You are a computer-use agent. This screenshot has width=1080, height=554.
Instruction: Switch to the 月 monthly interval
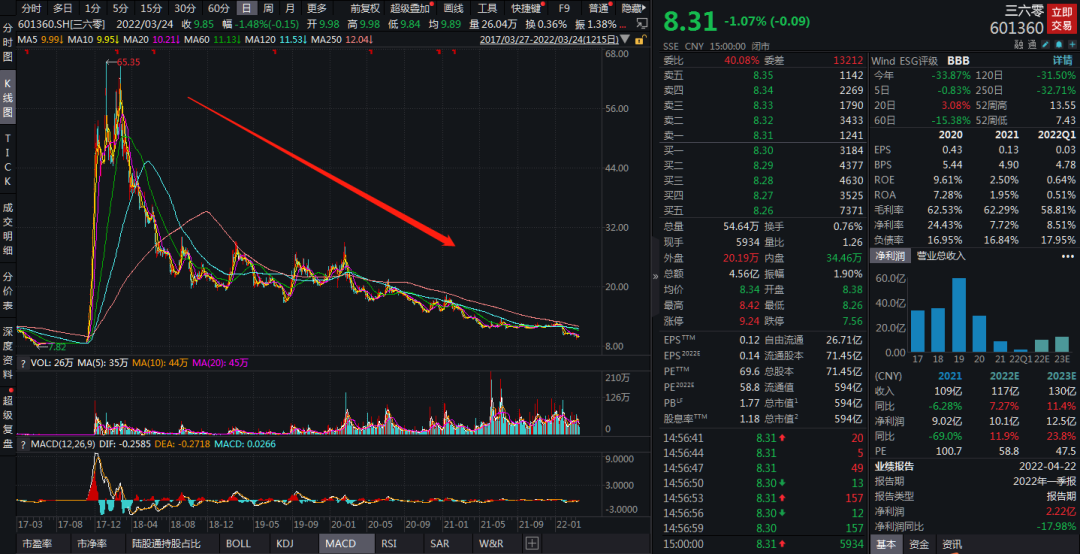pos(290,9)
